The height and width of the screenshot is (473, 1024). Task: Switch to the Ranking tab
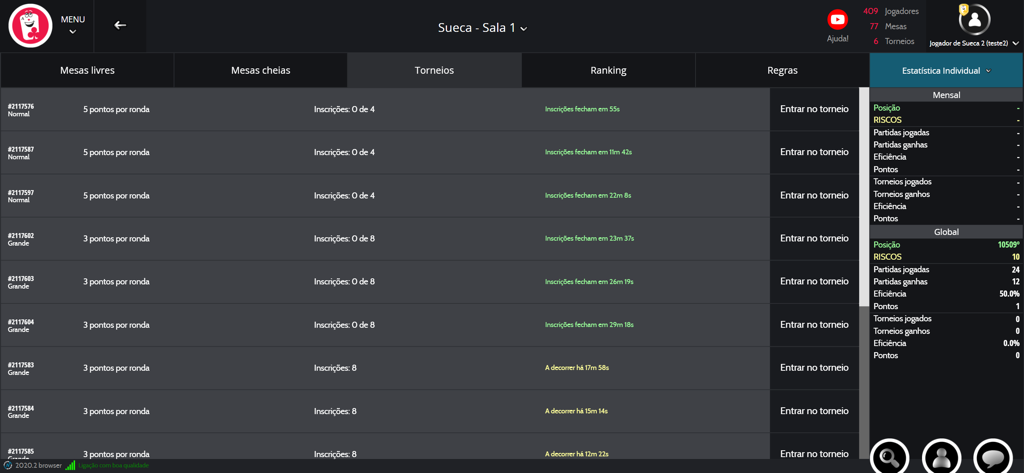608,71
